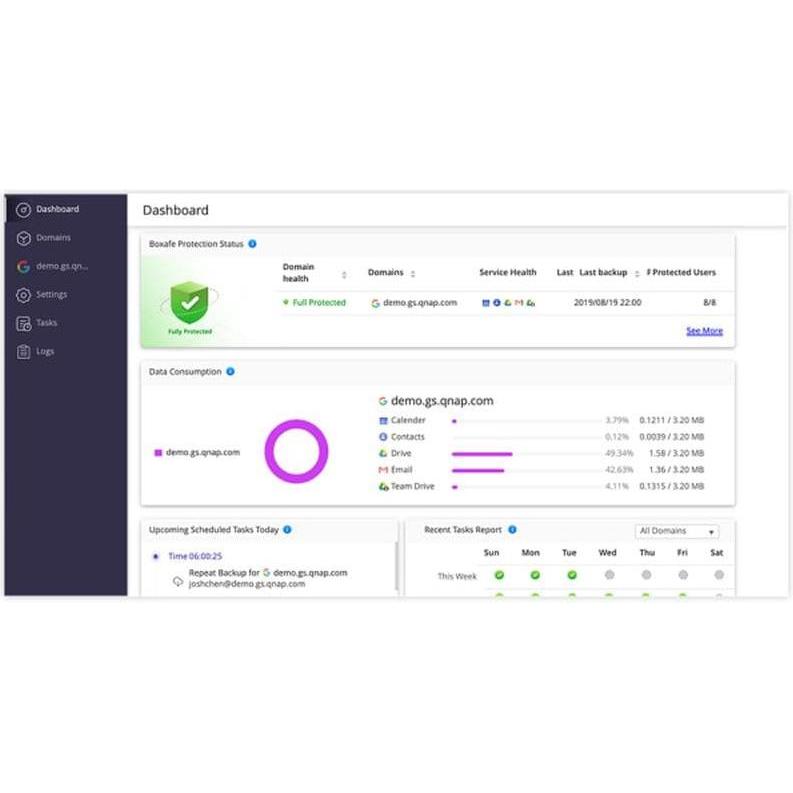This screenshot has height=793, width=793.
Task: Click demo.gs.qnap.com in the protection table
Action: click(x=420, y=302)
